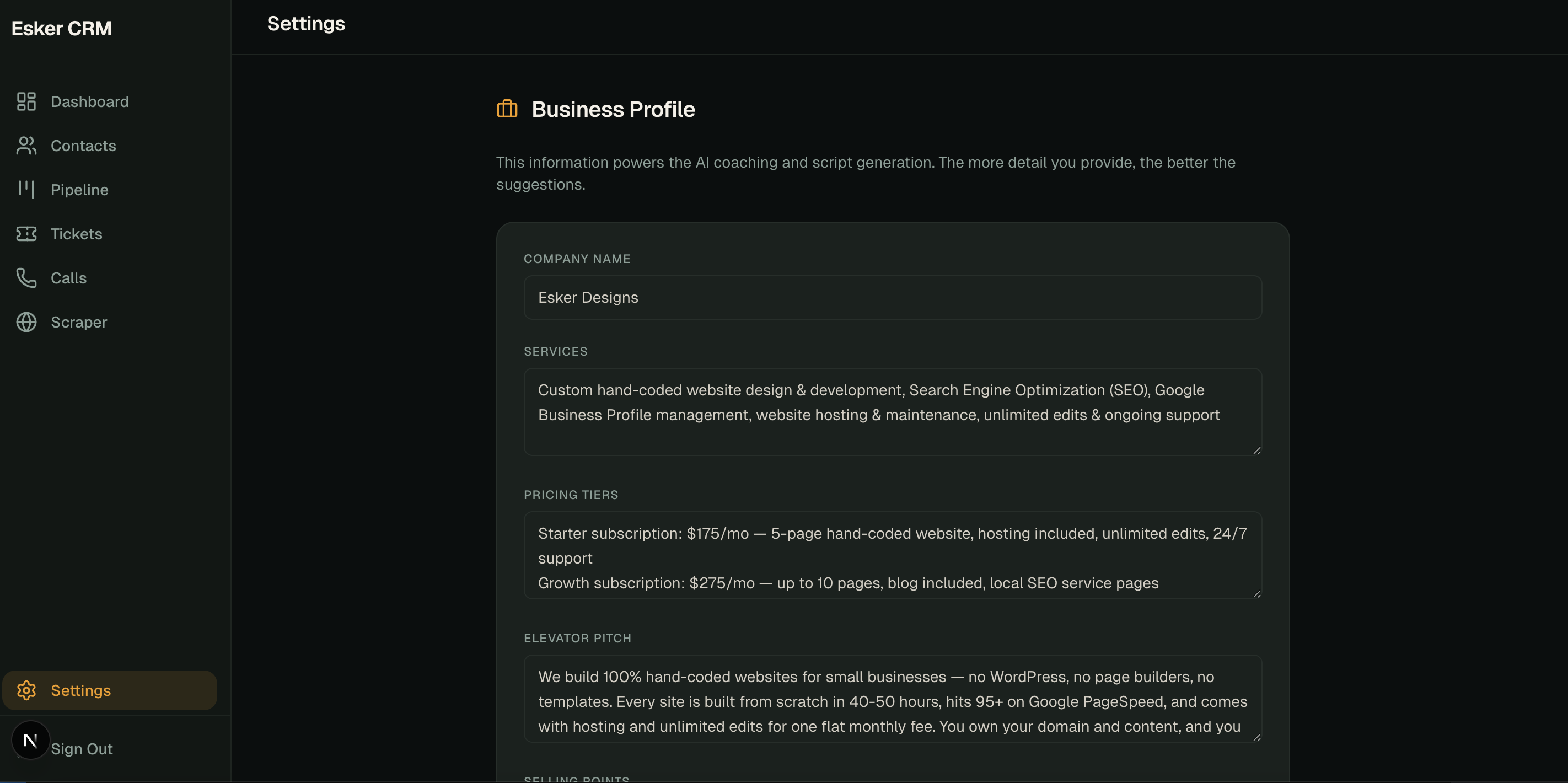Select the Dashboard grid icon
The height and width of the screenshot is (783, 1568).
click(x=25, y=101)
